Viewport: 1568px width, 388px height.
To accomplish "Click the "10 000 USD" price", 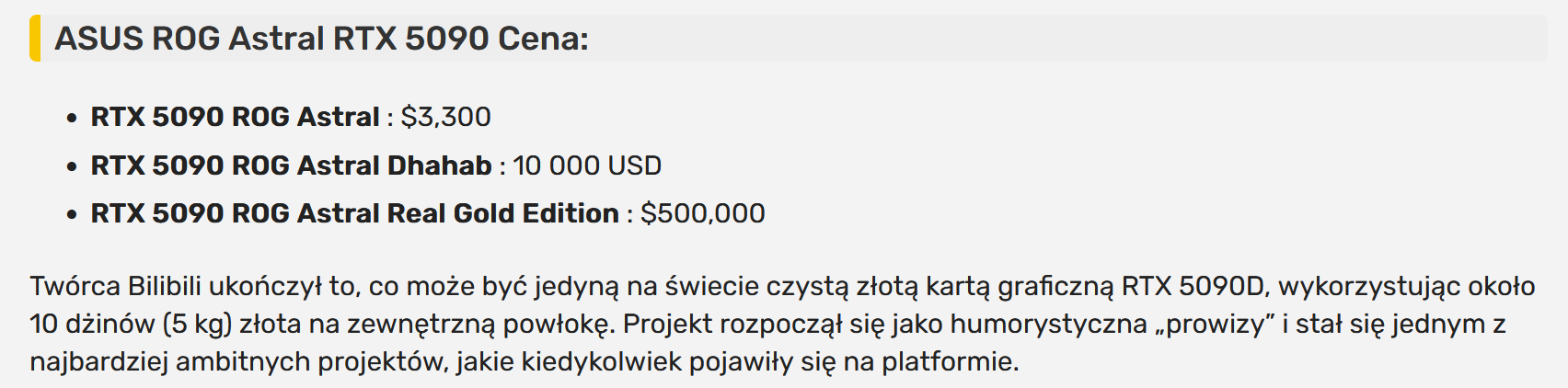I will click(587, 165).
